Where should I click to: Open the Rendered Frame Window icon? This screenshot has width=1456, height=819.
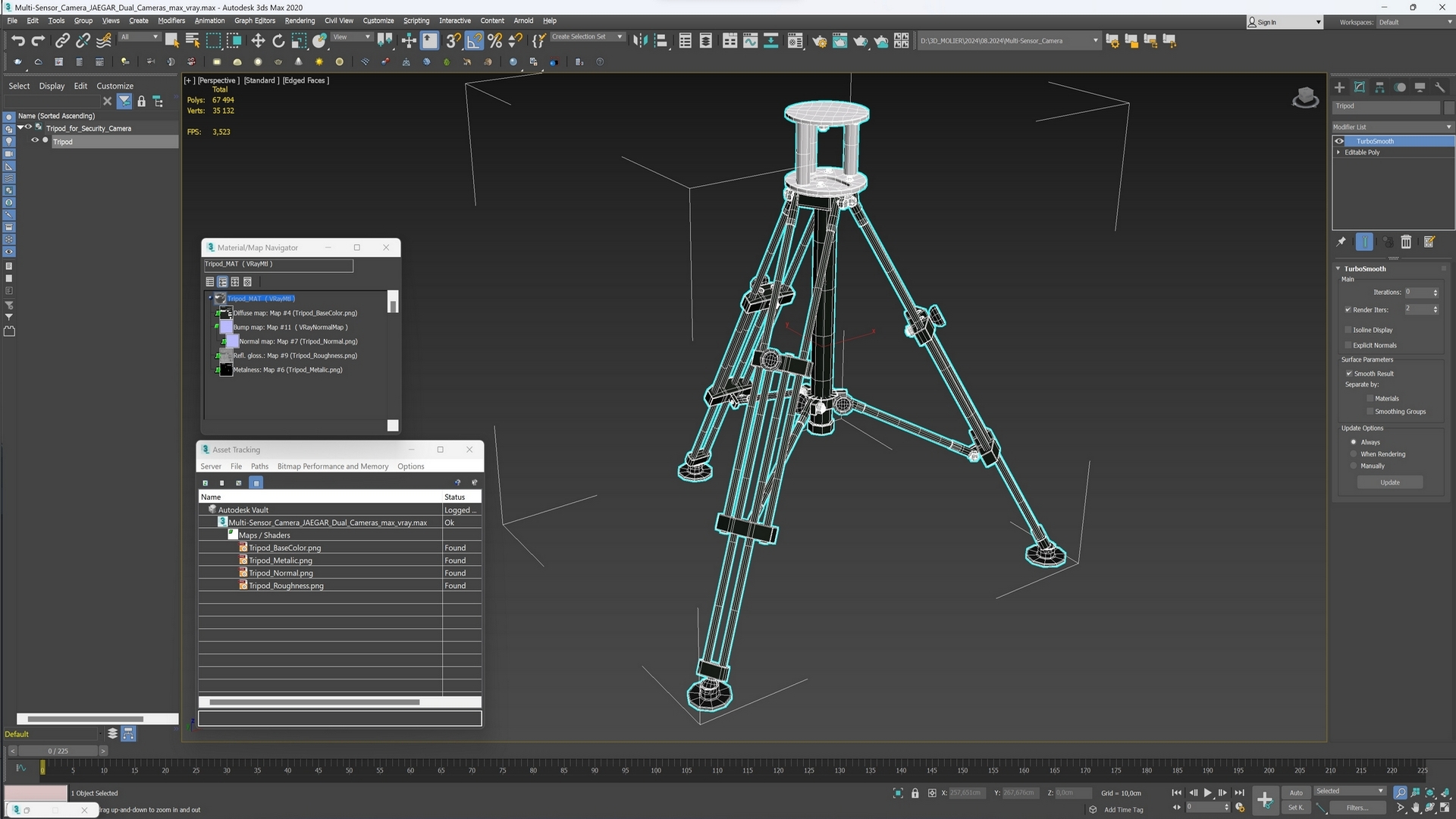(839, 41)
